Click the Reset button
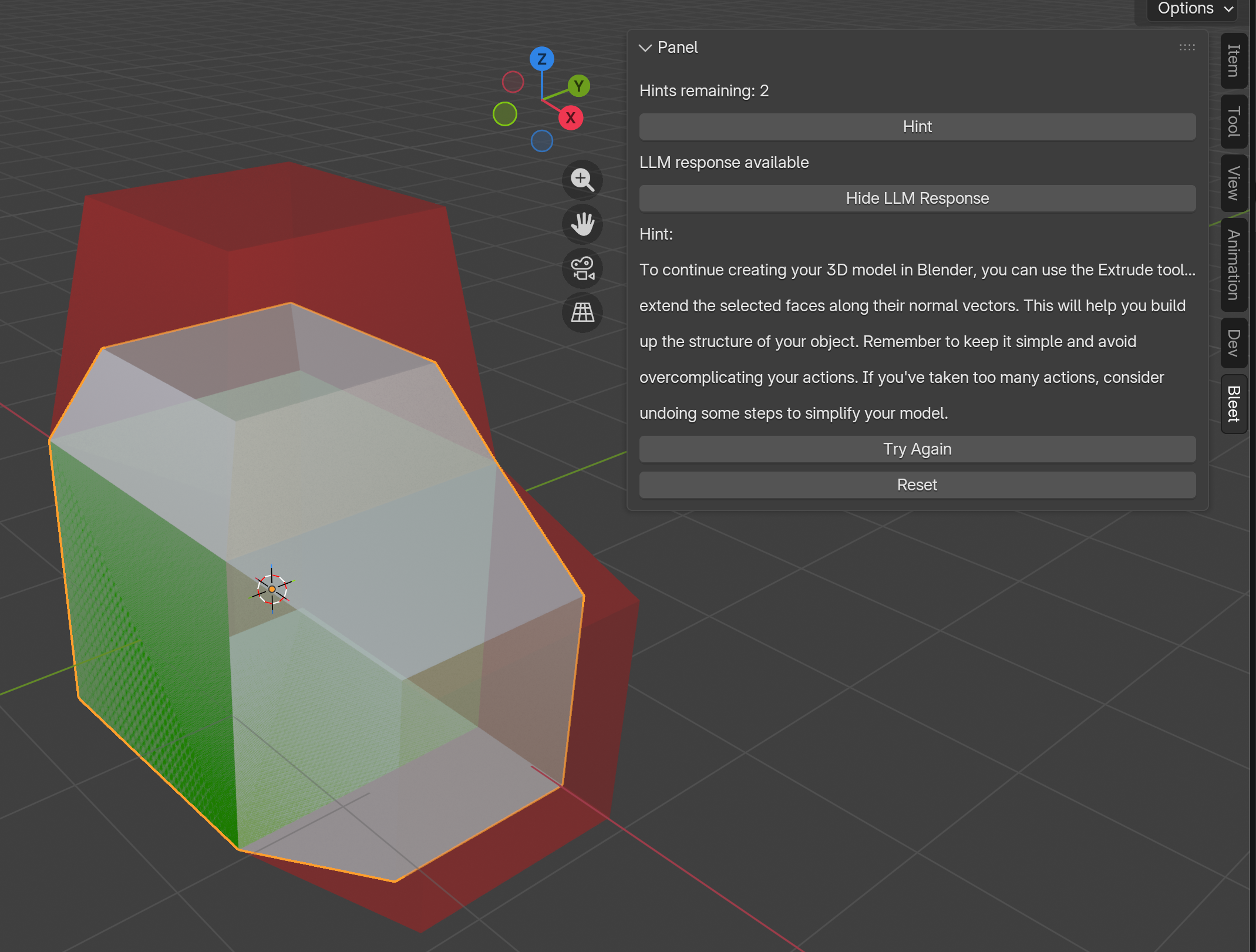The width and height of the screenshot is (1256, 952). click(x=917, y=485)
